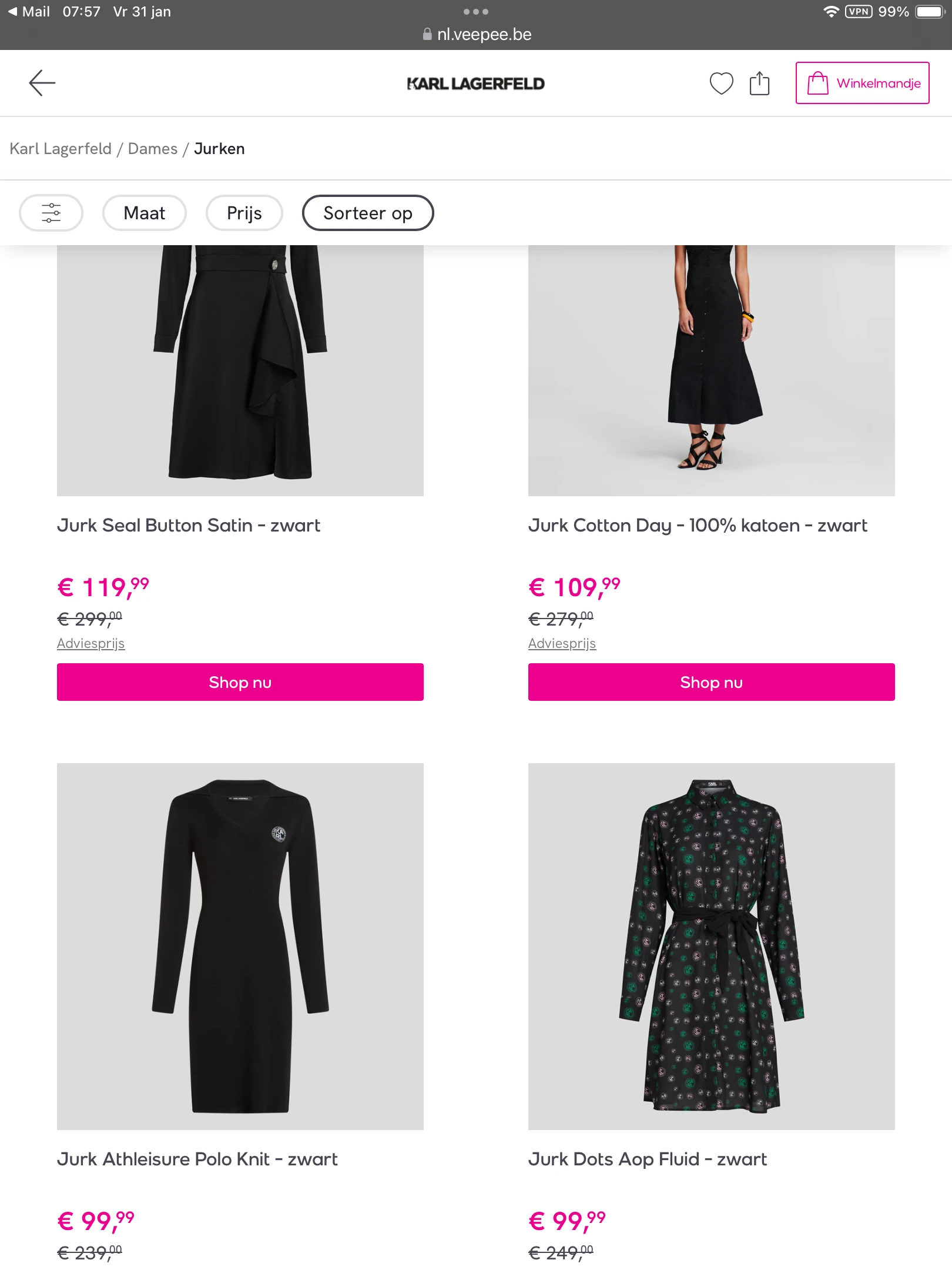Add brand to favorites with heart icon
The width and height of the screenshot is (952, 1270).
(721, 83)
